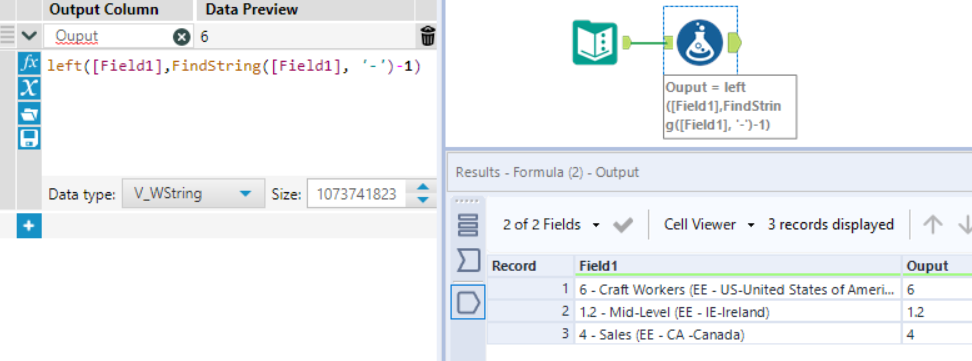Select Ouput cell with value 4
The image size is (972, 361).
[937, 334]
